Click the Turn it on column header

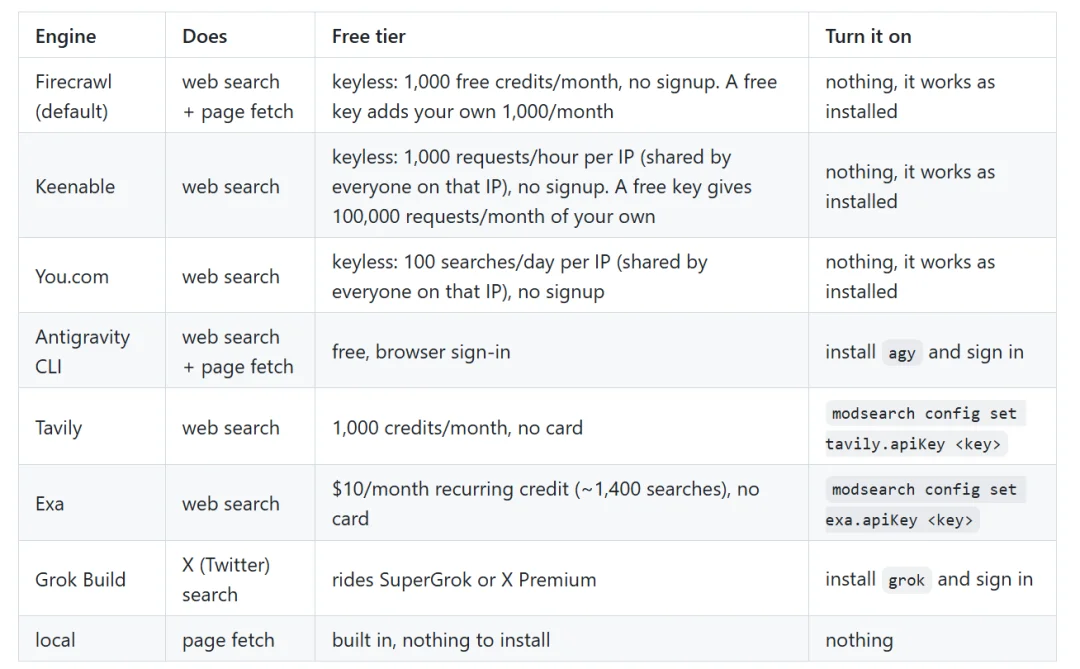point(868,36)
